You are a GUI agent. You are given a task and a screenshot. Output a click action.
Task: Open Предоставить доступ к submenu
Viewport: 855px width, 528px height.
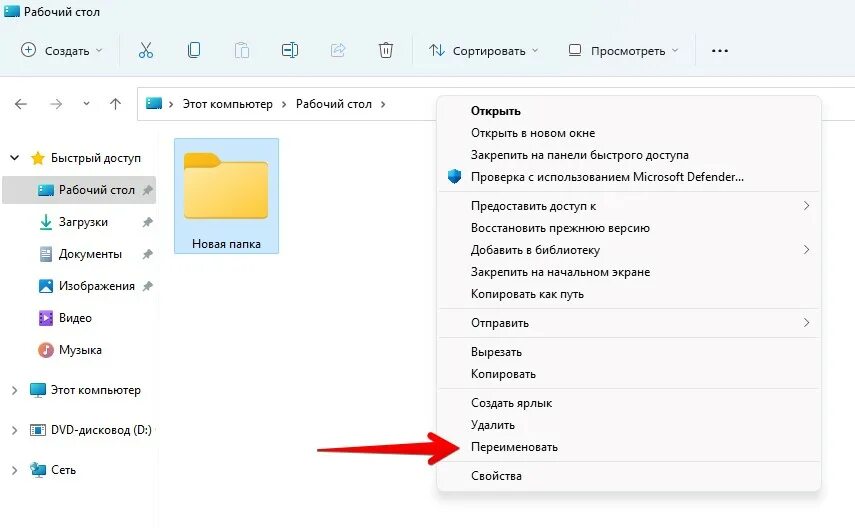click(629, 206)
